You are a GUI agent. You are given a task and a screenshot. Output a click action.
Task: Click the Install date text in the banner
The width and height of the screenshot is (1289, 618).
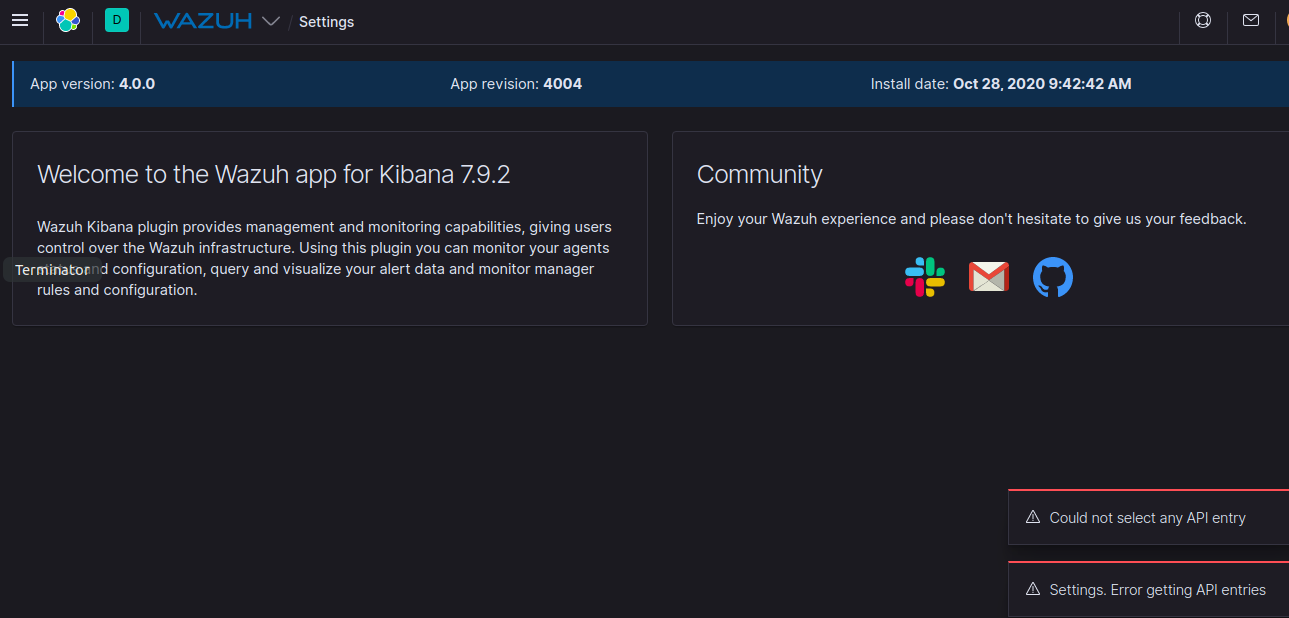1001,83
